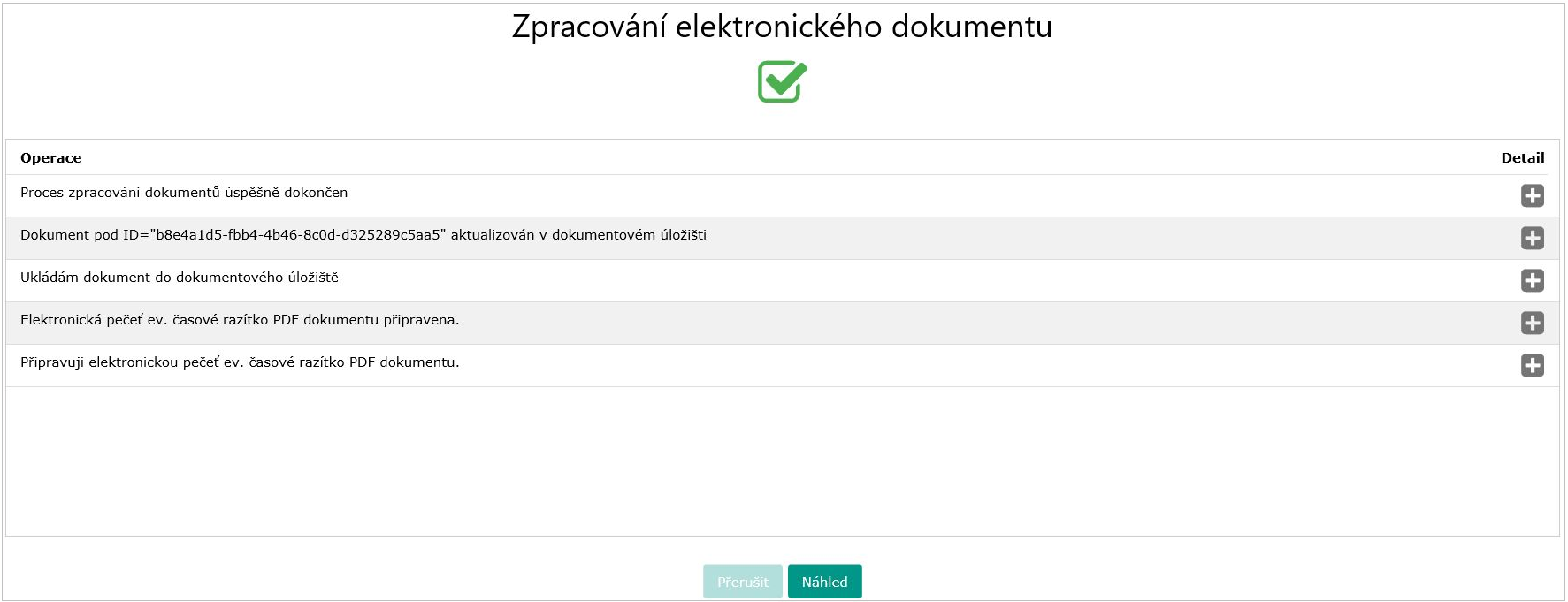This screenshot has width=1568, height=602.
Task: Select the document ID update row text
Action: coord(363,235)
